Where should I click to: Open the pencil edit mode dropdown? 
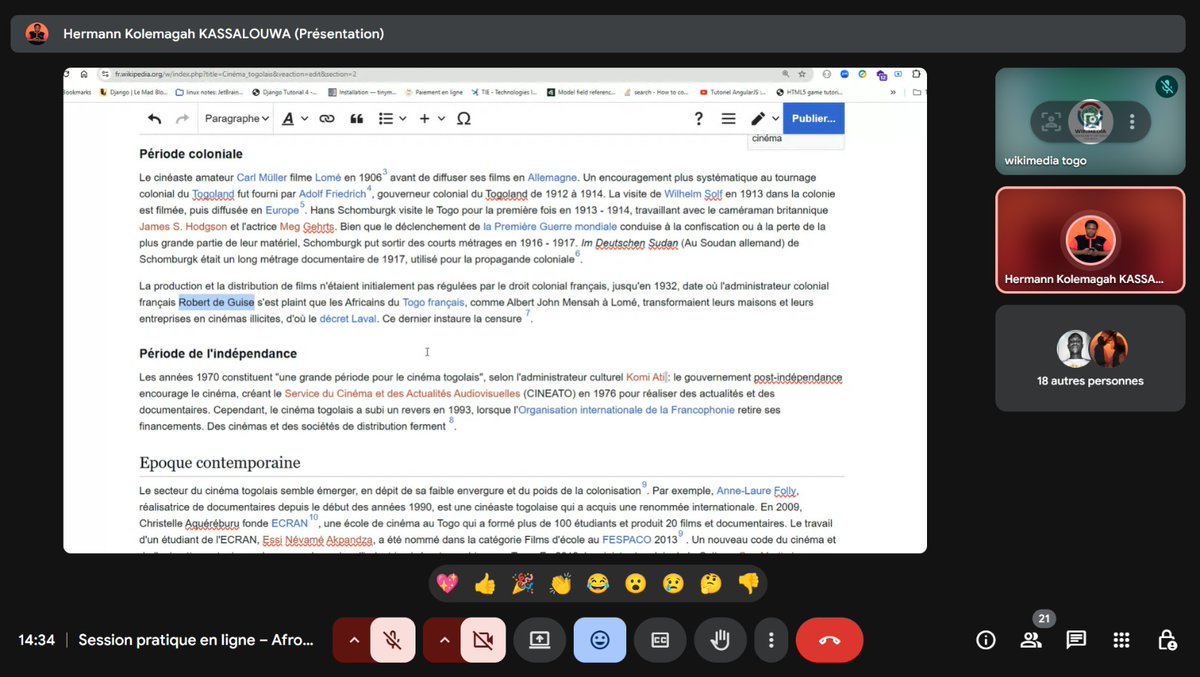coord(765,118)
